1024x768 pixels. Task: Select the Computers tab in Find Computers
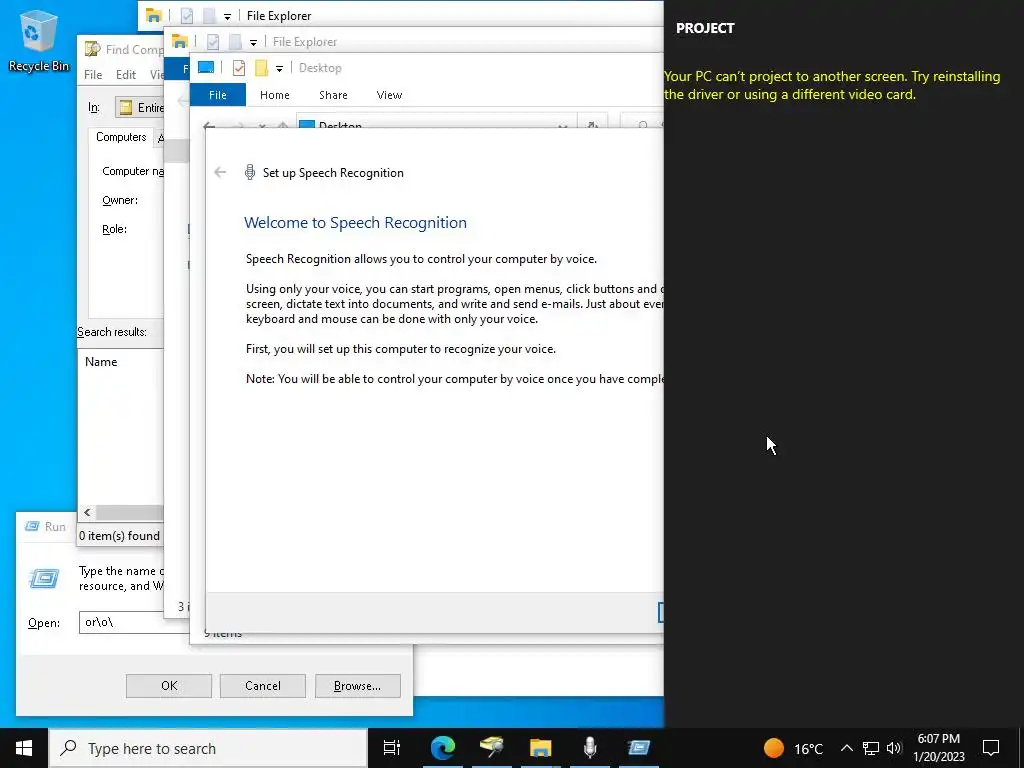point(121,137)
